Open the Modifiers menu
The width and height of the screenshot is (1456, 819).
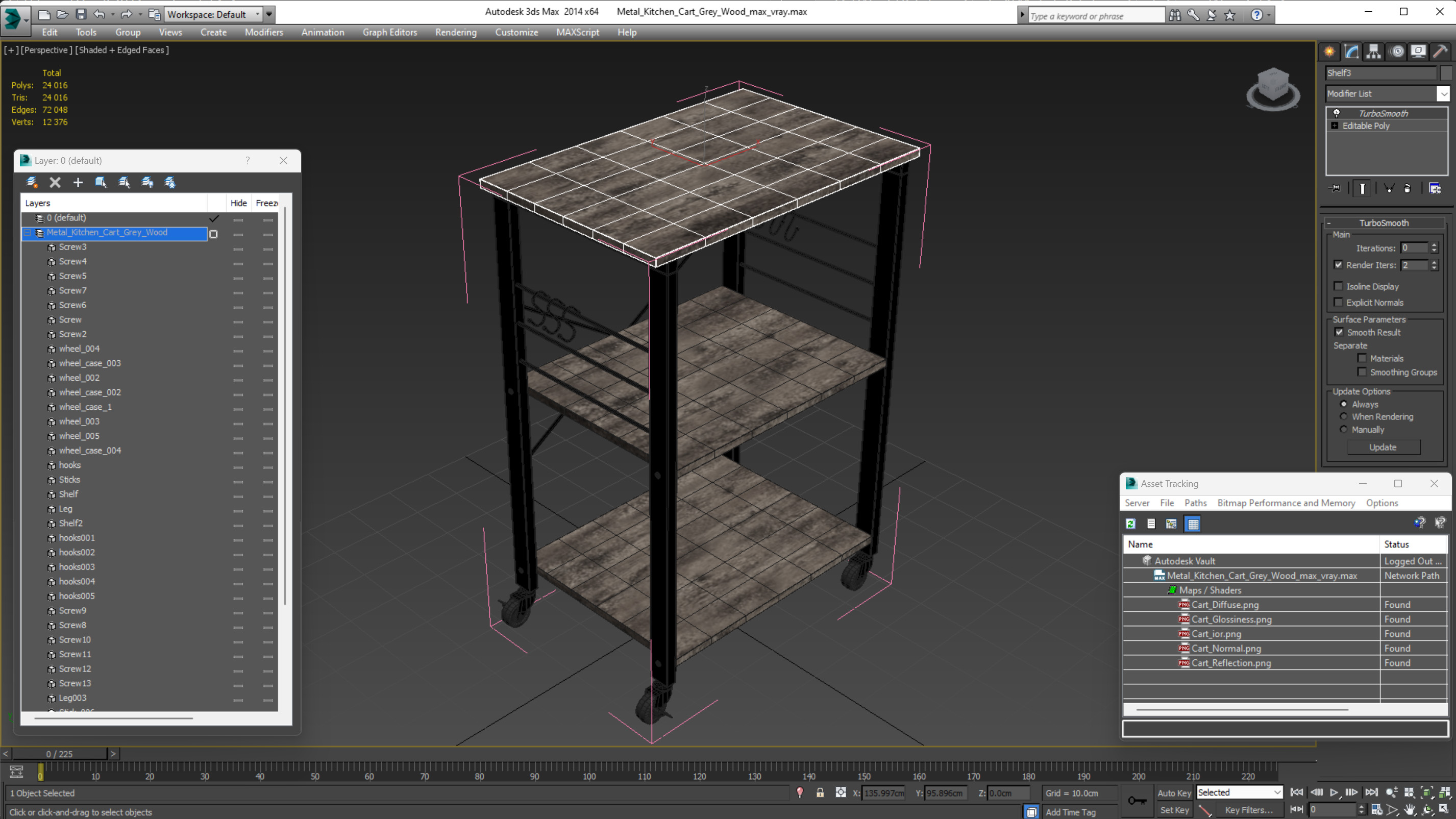(x=264, y=32)
